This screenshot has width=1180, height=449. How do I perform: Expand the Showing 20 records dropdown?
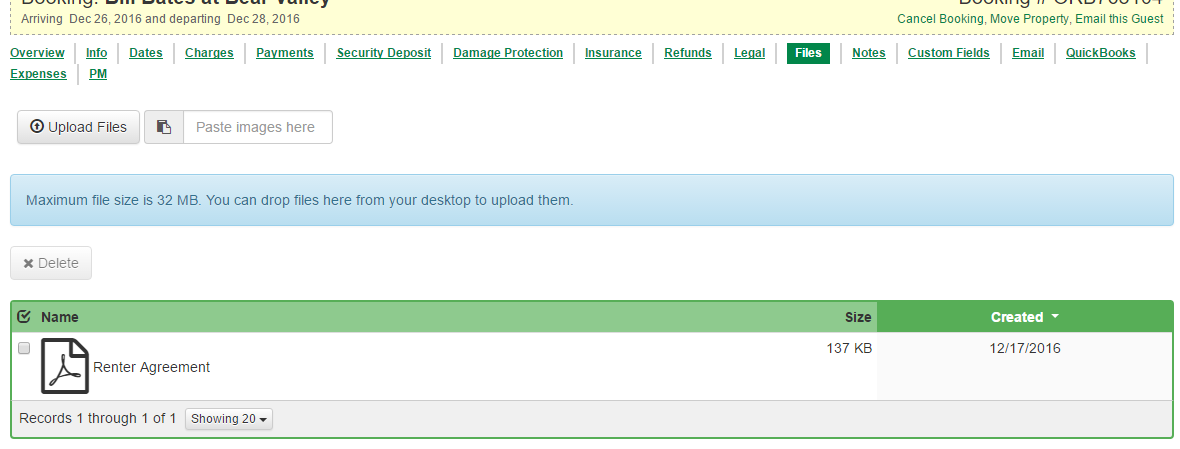pyautogui.click(x=229, y=419)
